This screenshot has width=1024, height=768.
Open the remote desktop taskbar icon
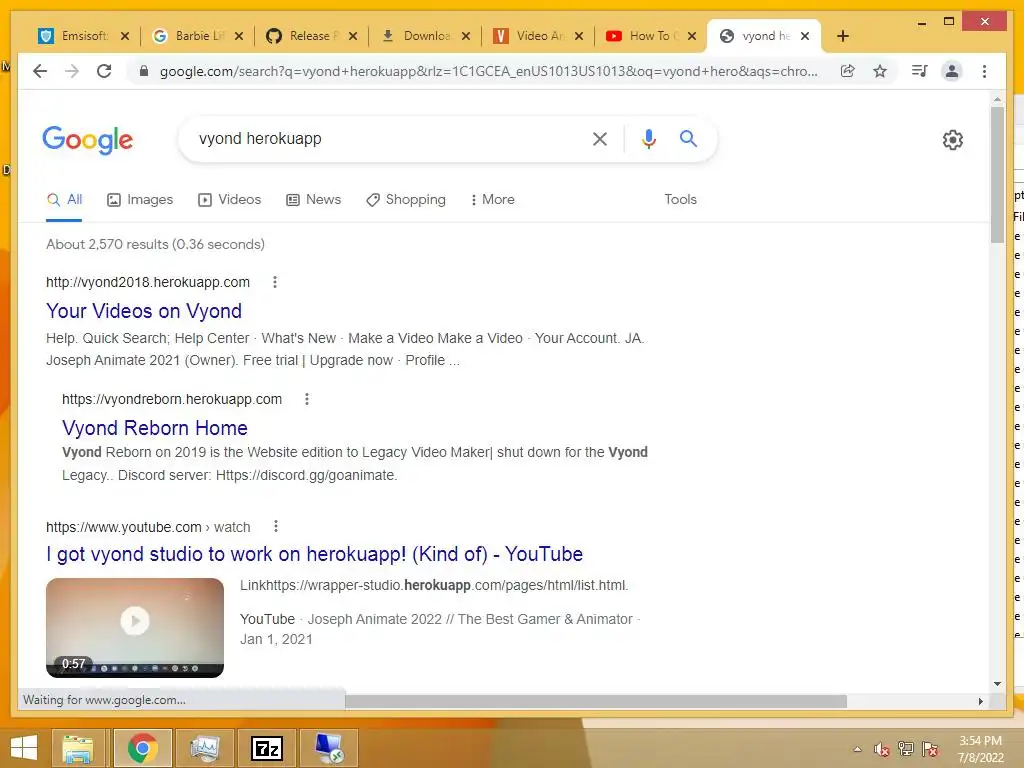pyautogui.click(x=328, y=748)
